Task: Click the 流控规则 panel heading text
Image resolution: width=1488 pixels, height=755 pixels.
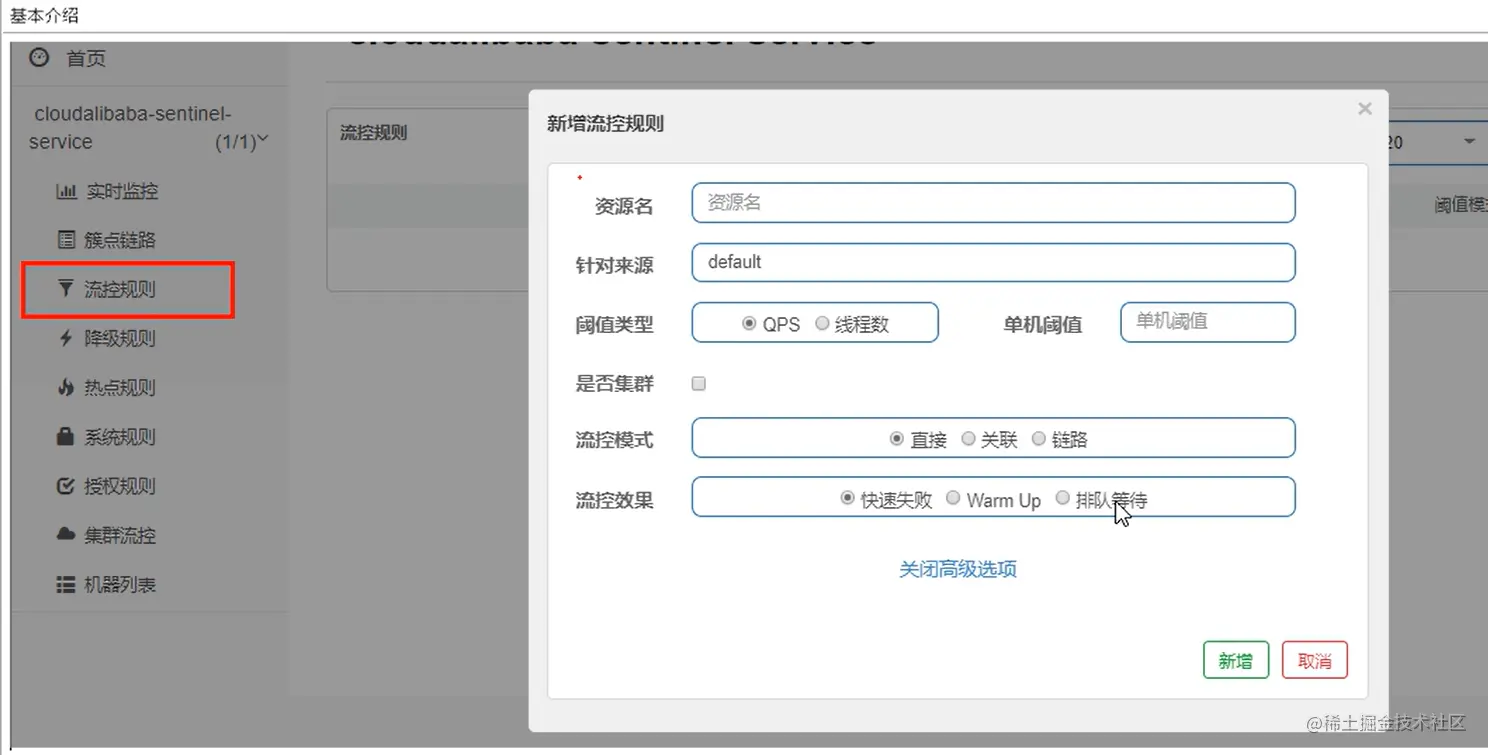Action: point(373,132)
